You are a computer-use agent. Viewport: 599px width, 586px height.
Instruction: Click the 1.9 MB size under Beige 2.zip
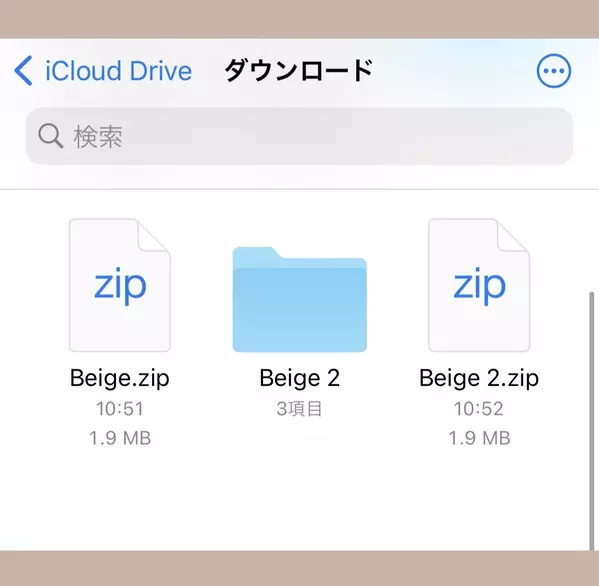(x=479, y=438)
